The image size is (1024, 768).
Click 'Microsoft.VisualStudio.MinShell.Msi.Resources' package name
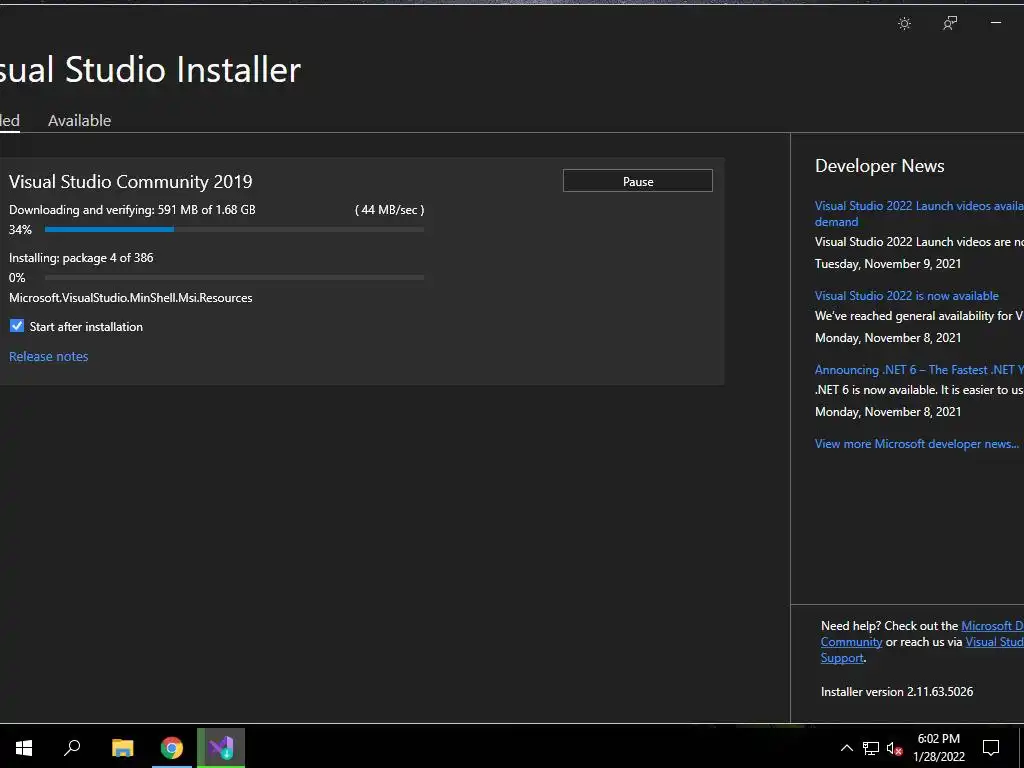click(x=131, y=298)
